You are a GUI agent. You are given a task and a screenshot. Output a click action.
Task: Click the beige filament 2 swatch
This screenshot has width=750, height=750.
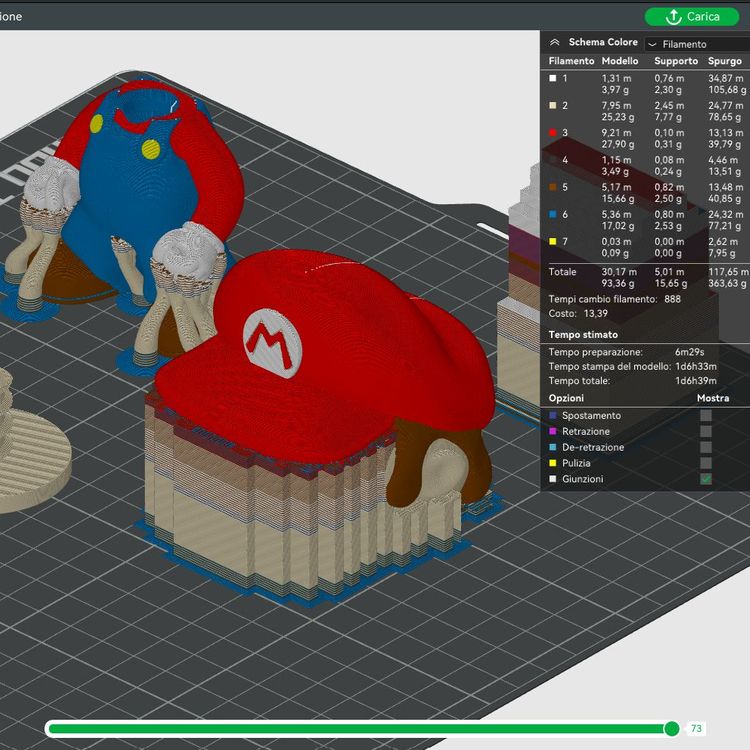tap(553, 106)
